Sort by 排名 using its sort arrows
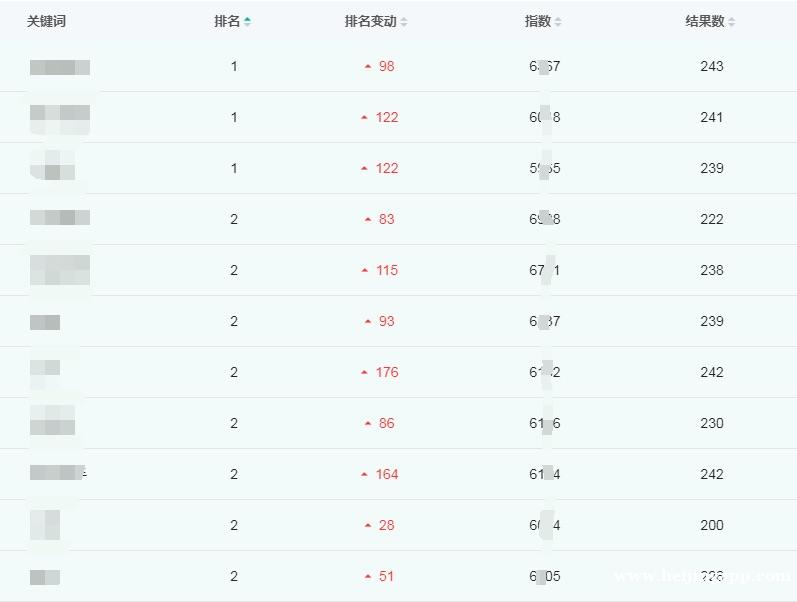797x602 pixels. click(247, 21)
